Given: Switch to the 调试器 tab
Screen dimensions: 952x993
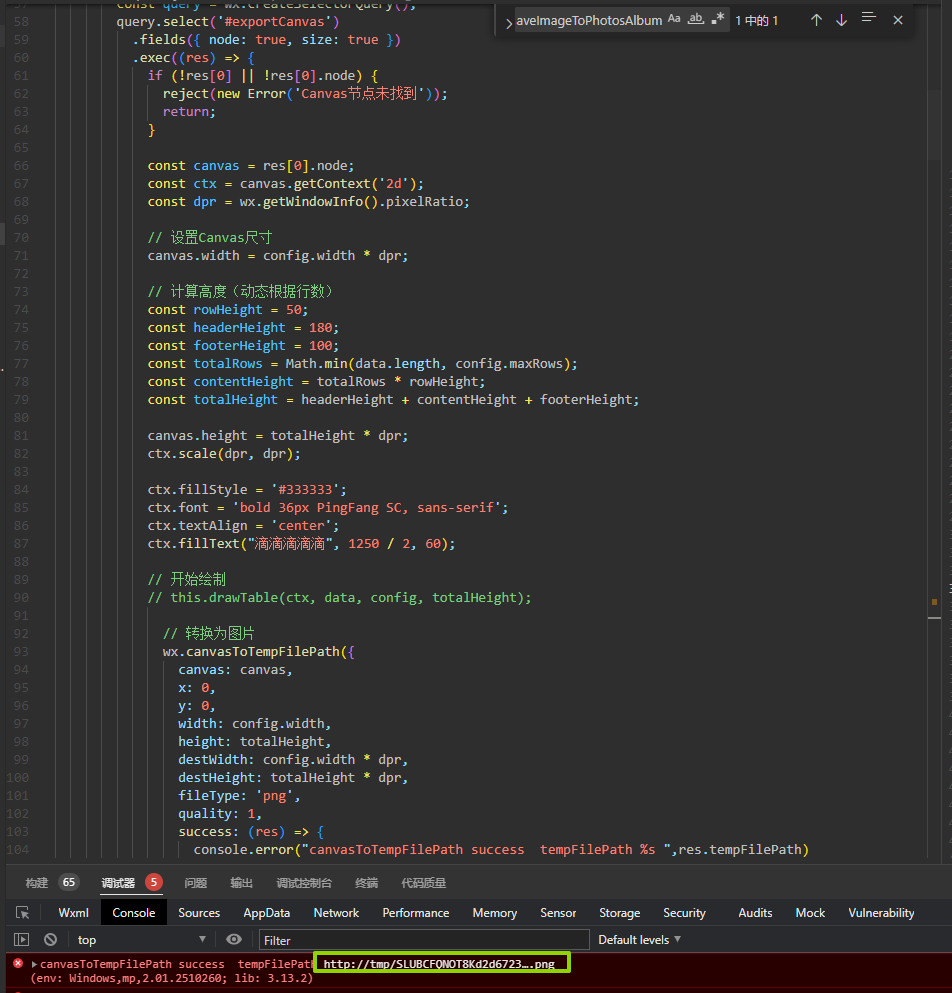Looking at the screenshot, I should [x=118, y=883].
